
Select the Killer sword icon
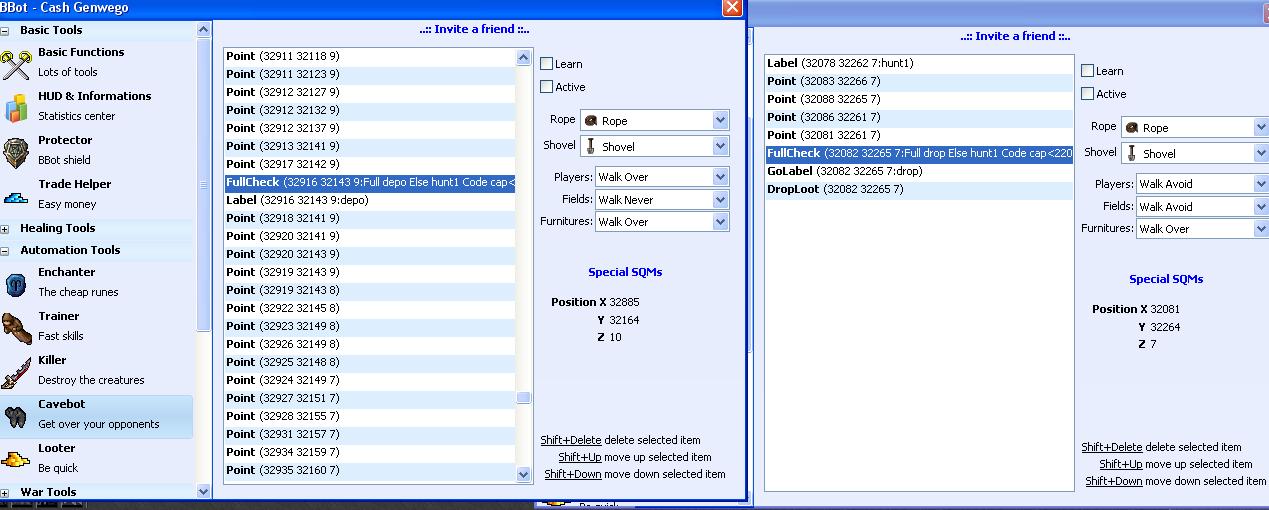coord(17,371)
